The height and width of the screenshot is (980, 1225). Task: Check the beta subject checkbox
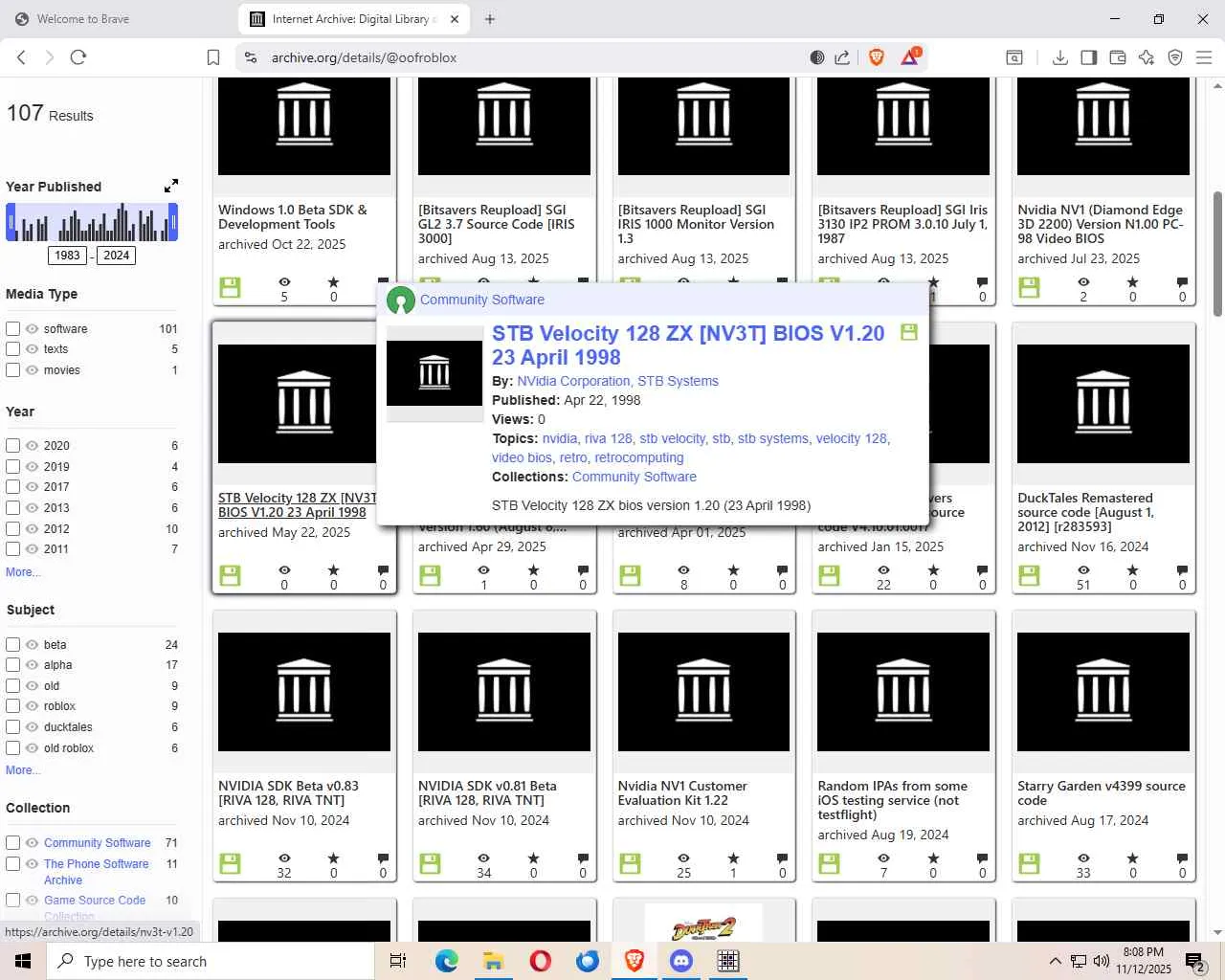pos(13,644)
